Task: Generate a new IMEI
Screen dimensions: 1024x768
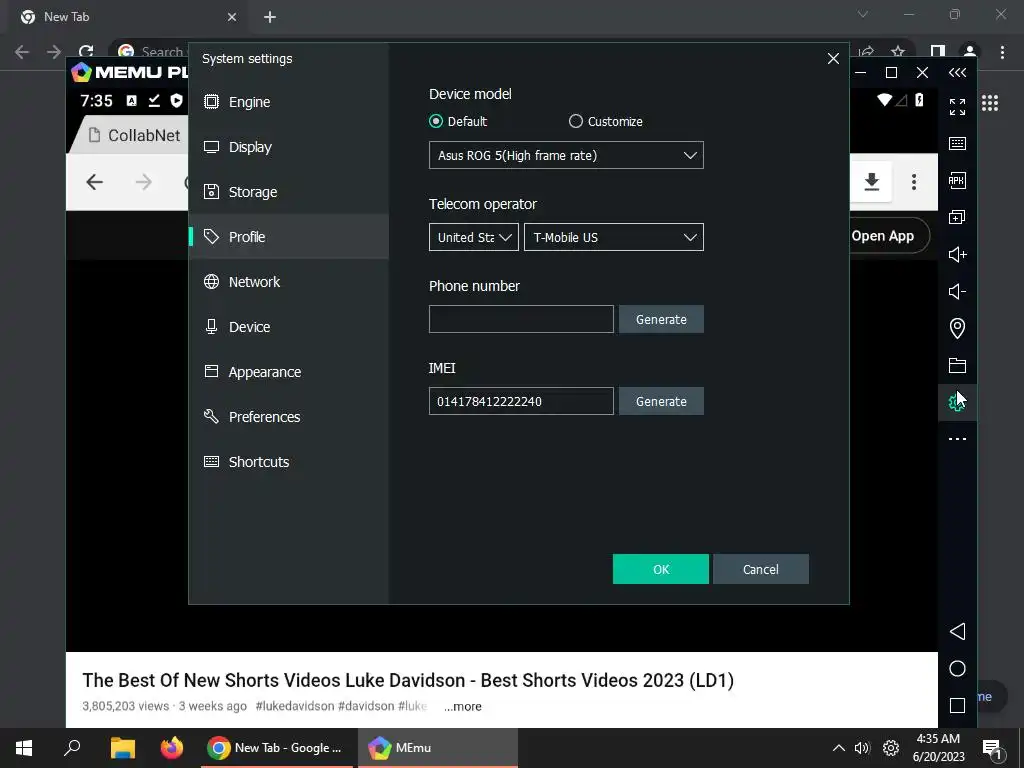Action: 661,401
